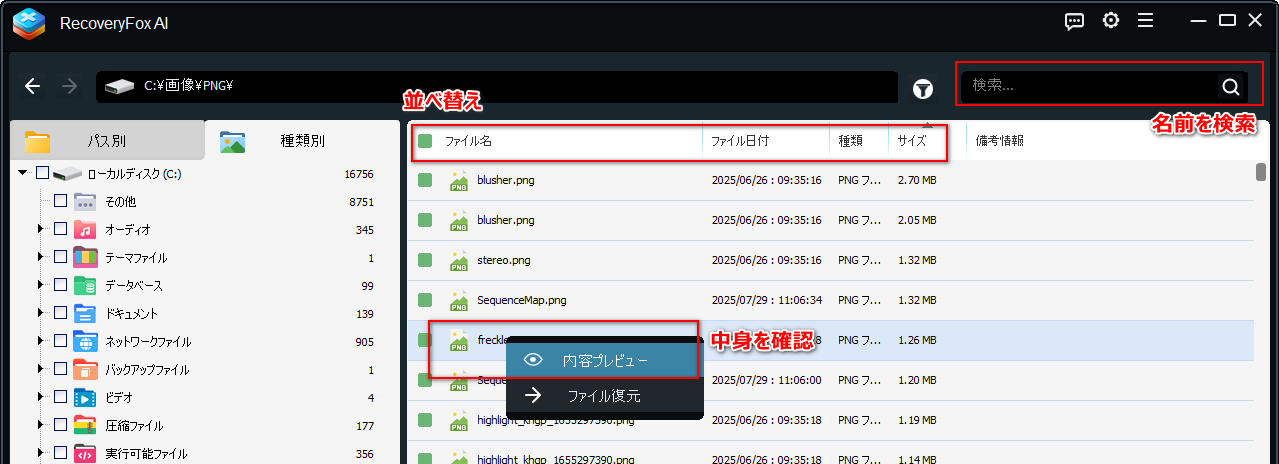Click the stereo.png file icon
Screen dimensions: 1279x464
459,260
